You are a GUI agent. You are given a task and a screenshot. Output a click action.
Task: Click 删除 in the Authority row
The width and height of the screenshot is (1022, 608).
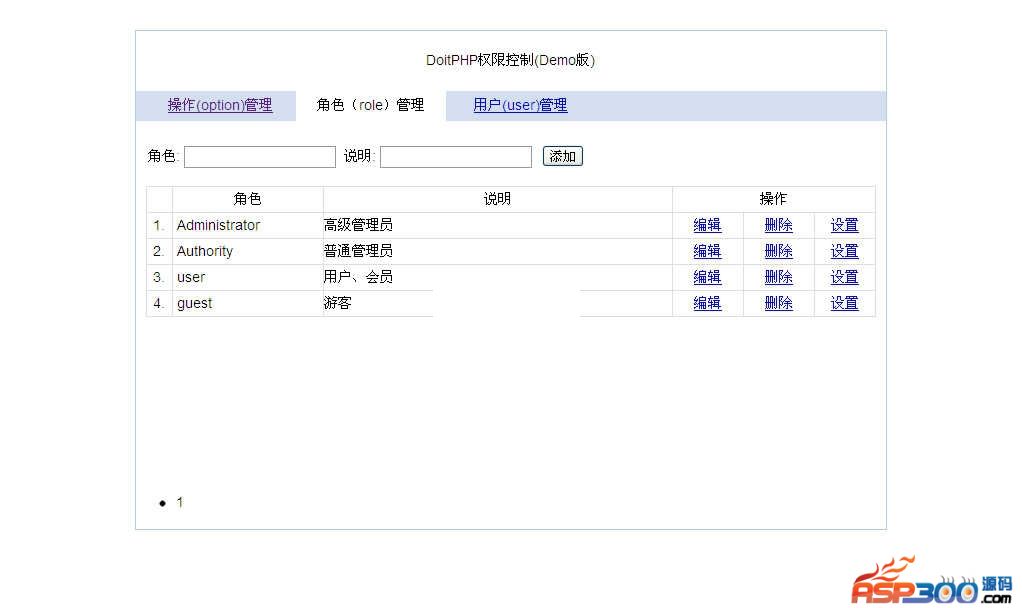778,252
